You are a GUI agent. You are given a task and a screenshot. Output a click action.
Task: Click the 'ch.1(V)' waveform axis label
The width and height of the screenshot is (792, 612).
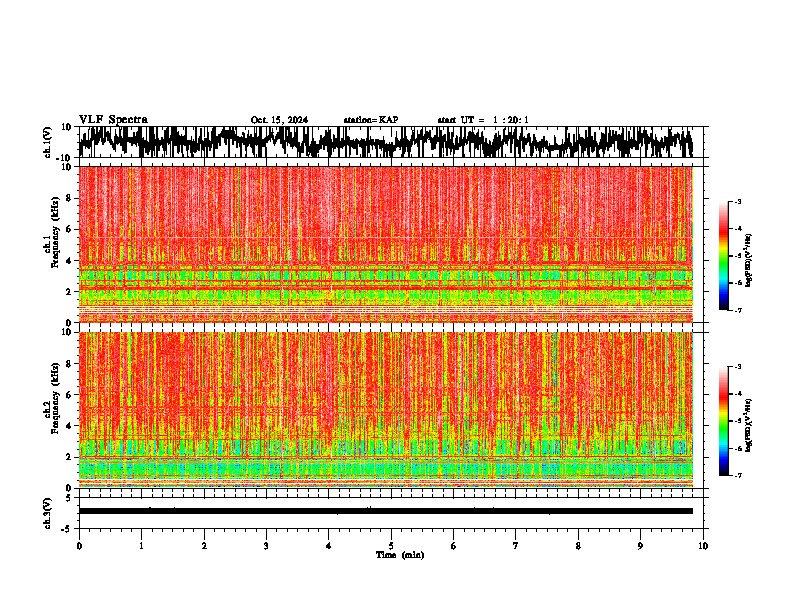coord(48,142)
